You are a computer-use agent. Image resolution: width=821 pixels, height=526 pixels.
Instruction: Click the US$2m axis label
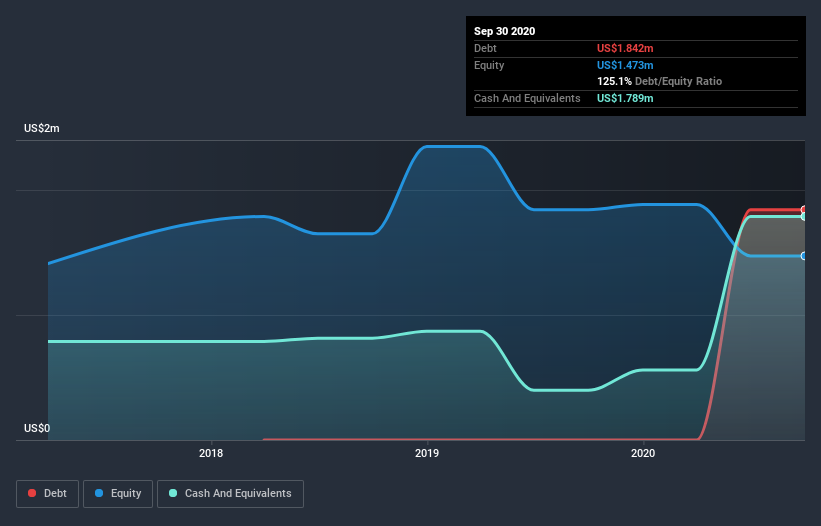[x=42, y=128]
